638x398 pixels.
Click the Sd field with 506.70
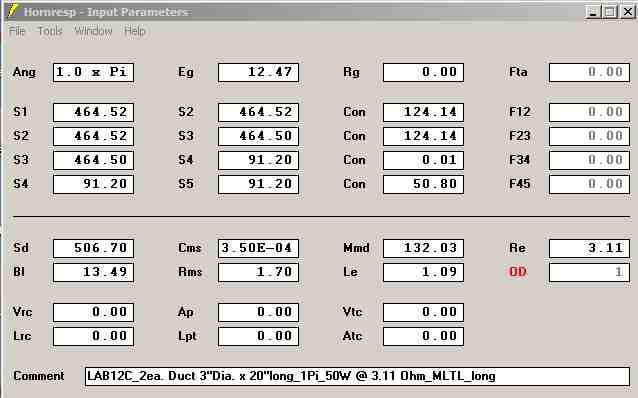click(x=94, y=248)
